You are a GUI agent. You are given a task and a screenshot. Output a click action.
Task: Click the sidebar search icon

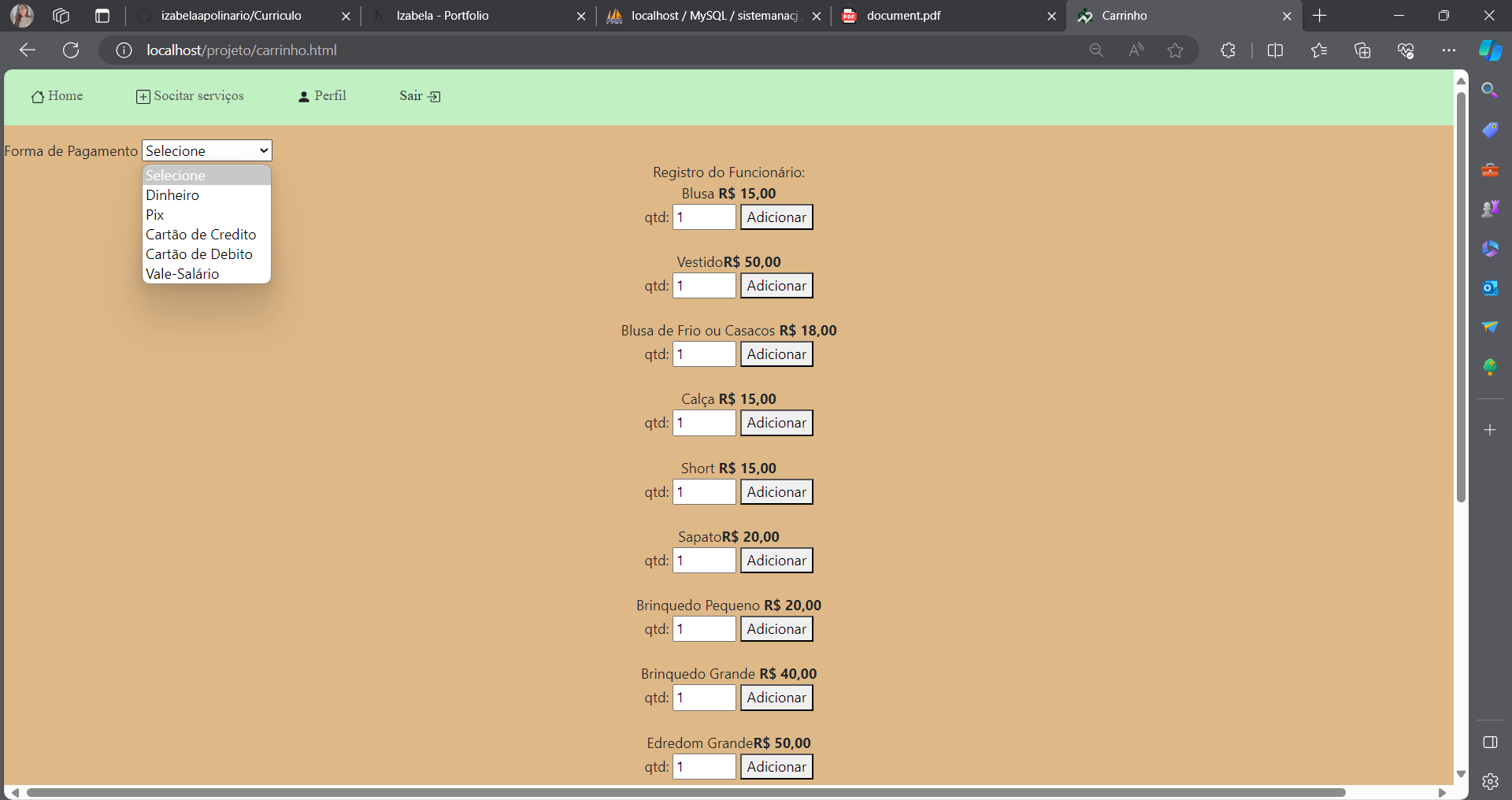pos(1489,91)
